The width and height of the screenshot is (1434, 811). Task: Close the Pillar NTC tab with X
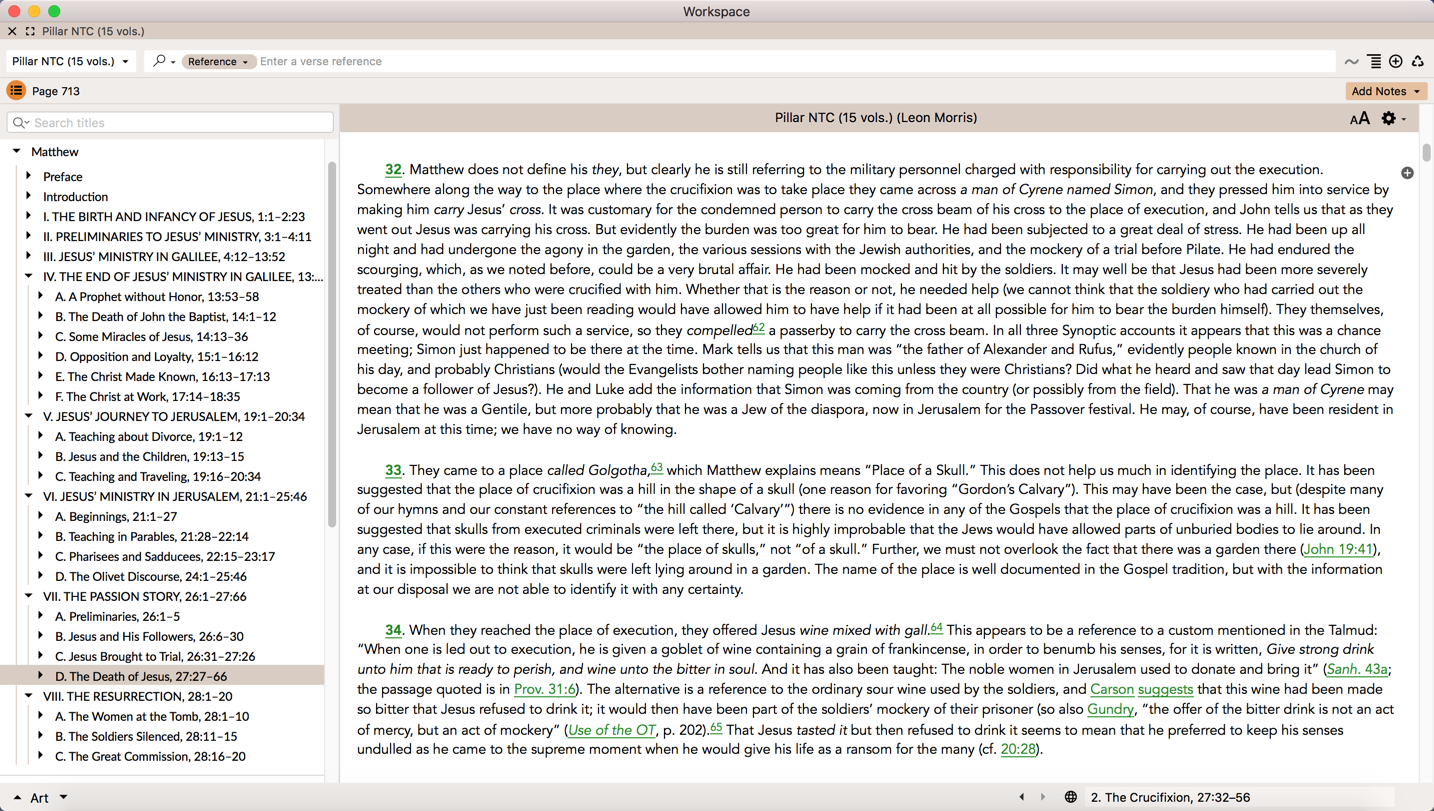(x=12, y=31)
